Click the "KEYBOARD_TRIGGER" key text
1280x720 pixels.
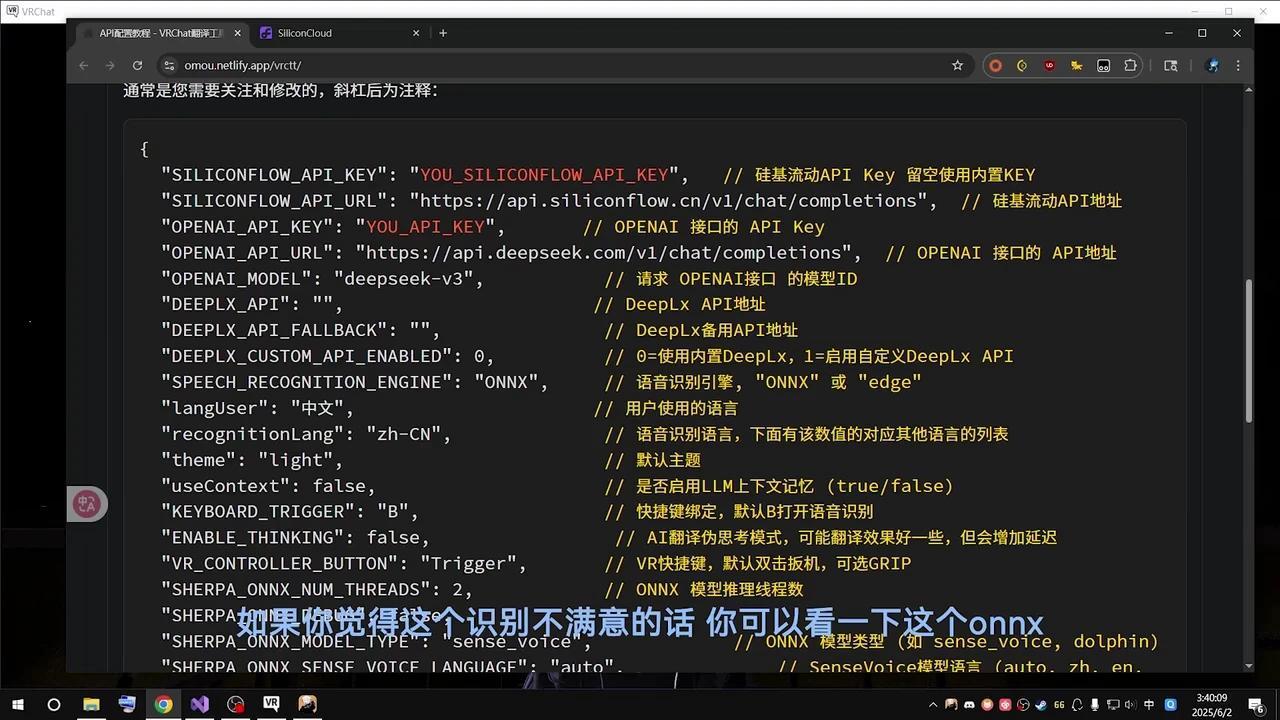pyautogui.click(x=257, y=513)
